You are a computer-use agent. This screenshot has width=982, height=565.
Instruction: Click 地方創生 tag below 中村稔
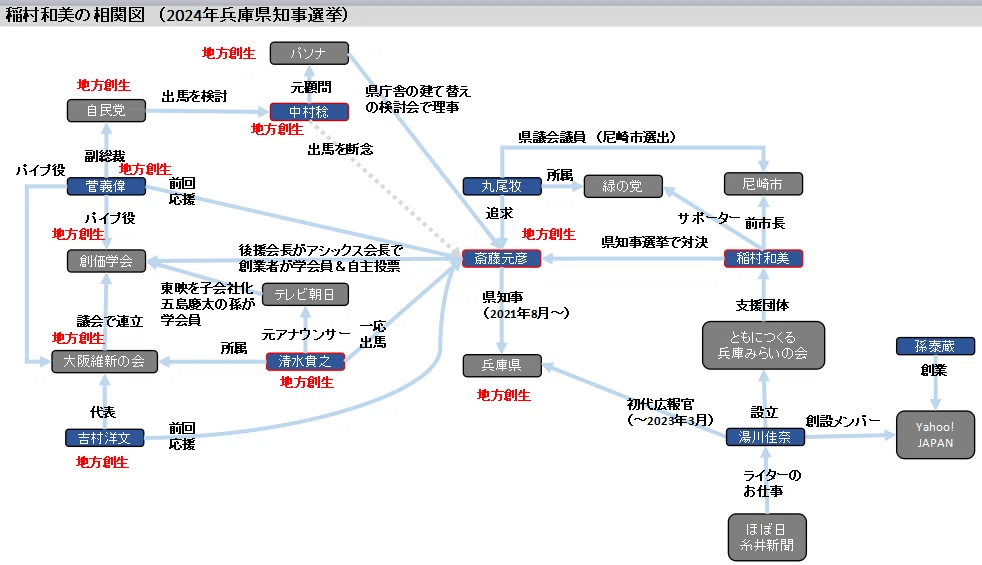pyautogui.click(x=277, y=130)
